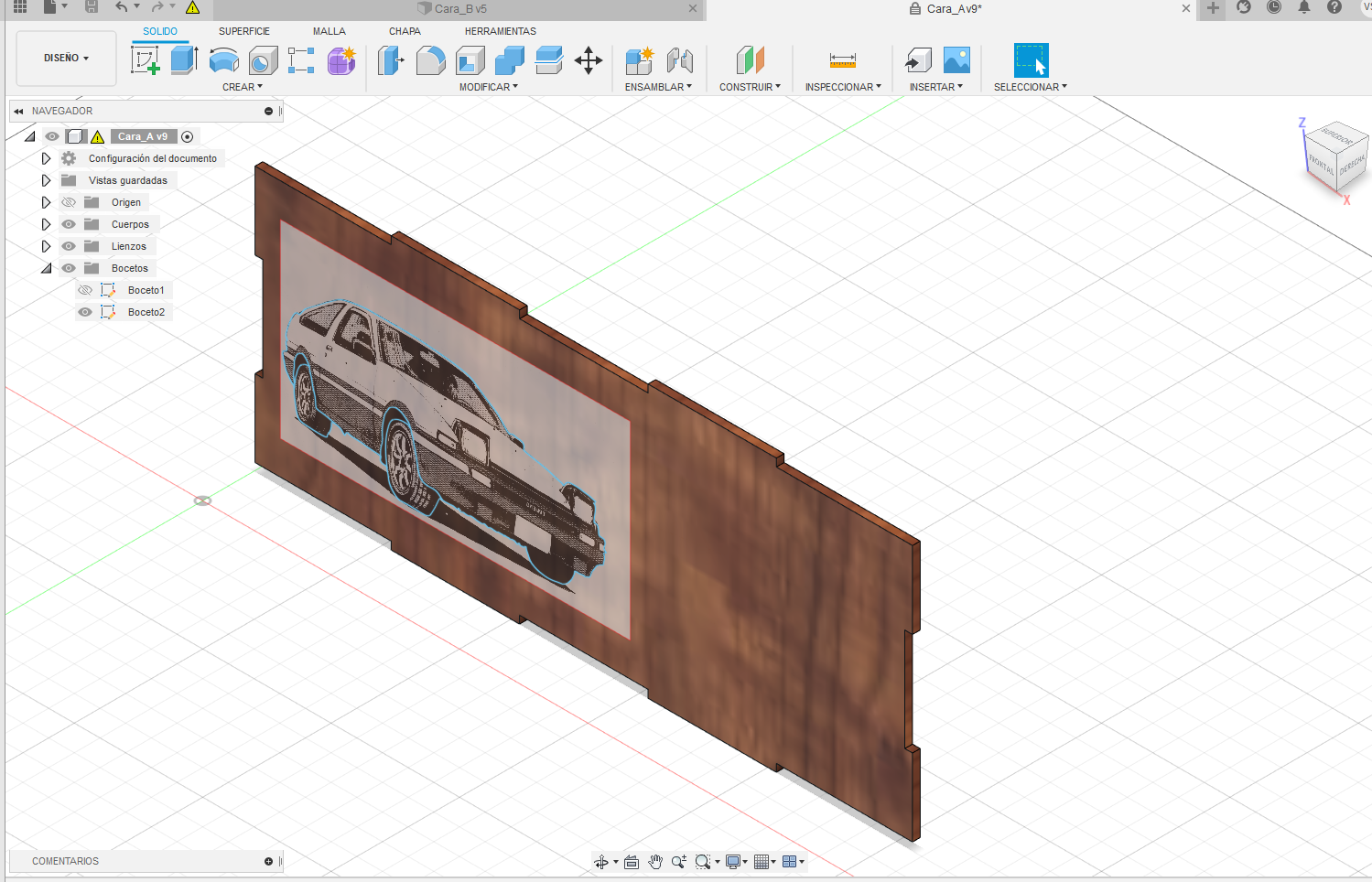This screenshot has height=882, width=1372.
Task: Select the Pan hand tool
Action: [x=655, y=862]
